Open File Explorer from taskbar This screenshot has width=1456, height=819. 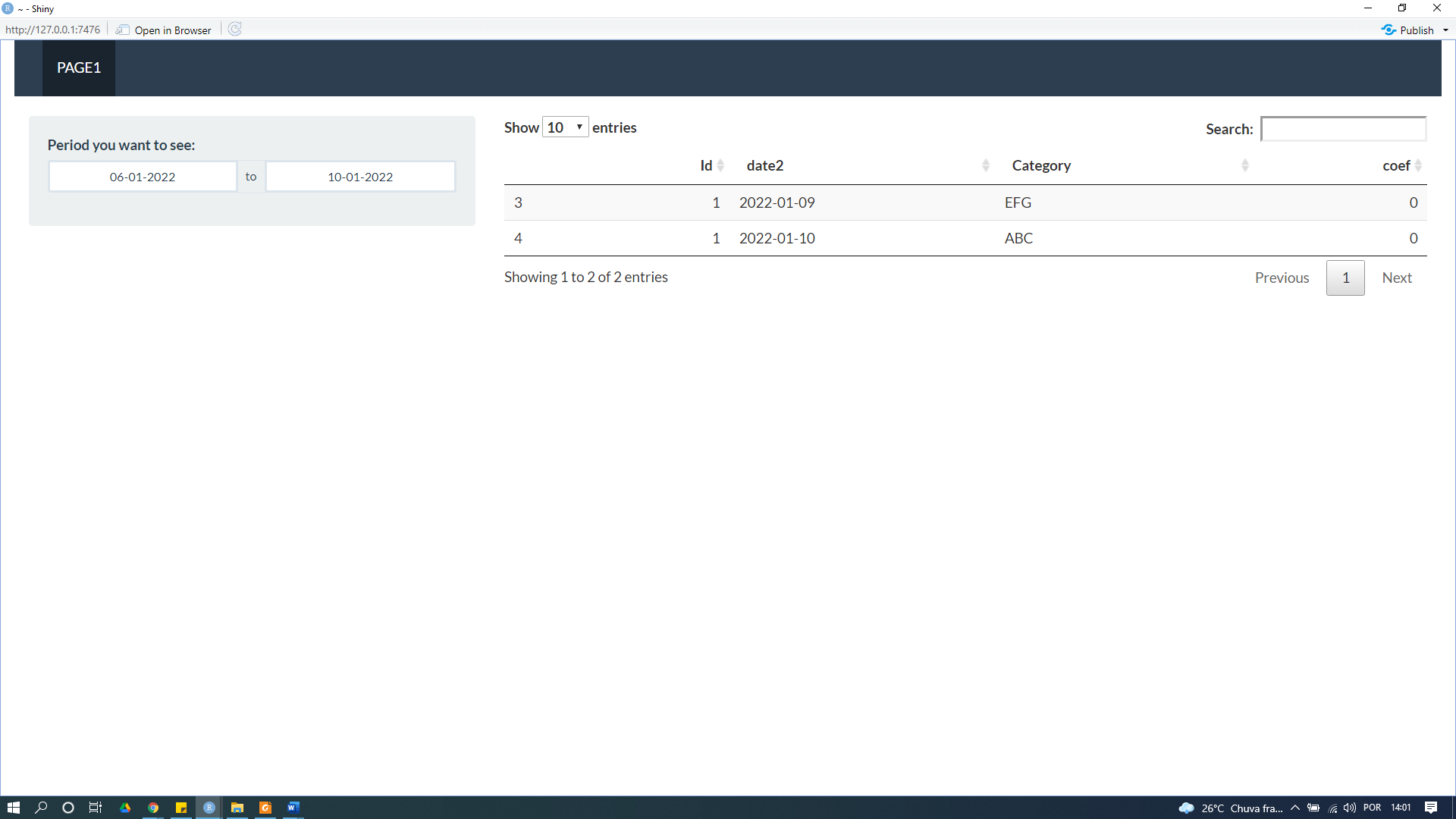coord(237,808)
